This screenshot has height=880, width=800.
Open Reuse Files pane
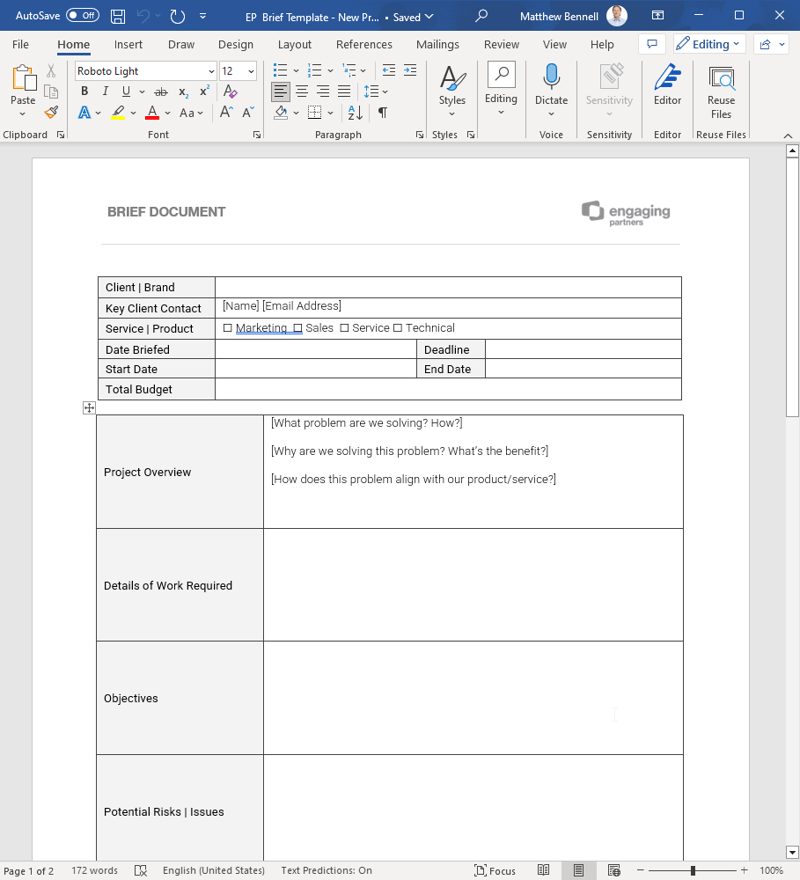[x=721, y=91]
